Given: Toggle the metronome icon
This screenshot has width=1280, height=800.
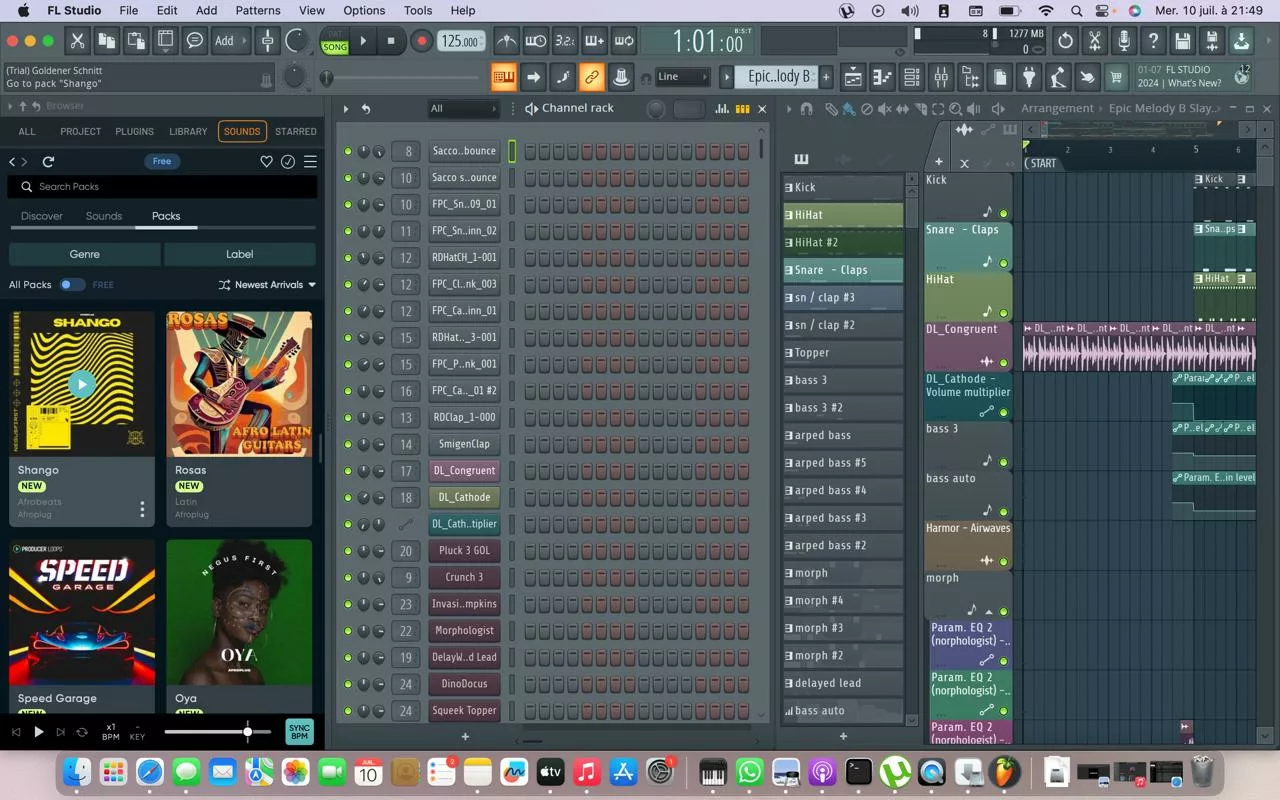Looking at the screenshot, I should tap(507, 41).
